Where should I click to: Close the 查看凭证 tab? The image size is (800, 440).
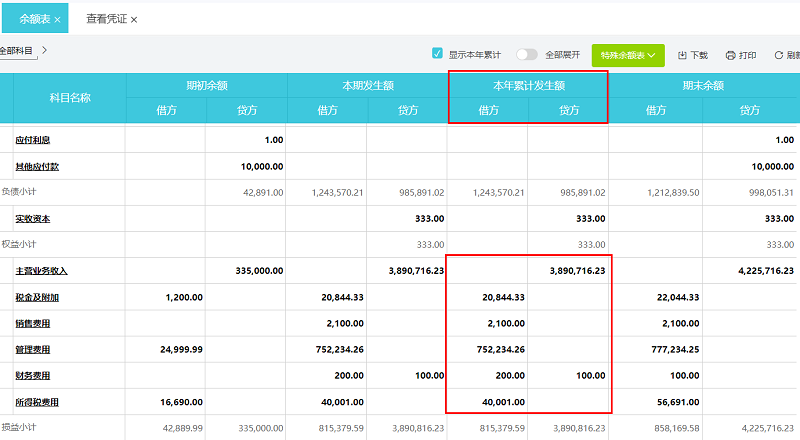click(x=134, y=19)
